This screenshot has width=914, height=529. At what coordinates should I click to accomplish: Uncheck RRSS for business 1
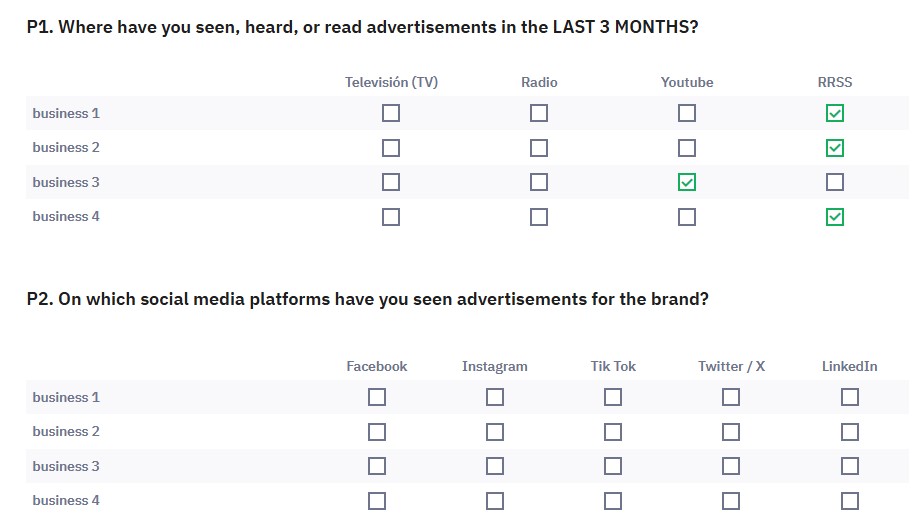click(x=835, y=113)
